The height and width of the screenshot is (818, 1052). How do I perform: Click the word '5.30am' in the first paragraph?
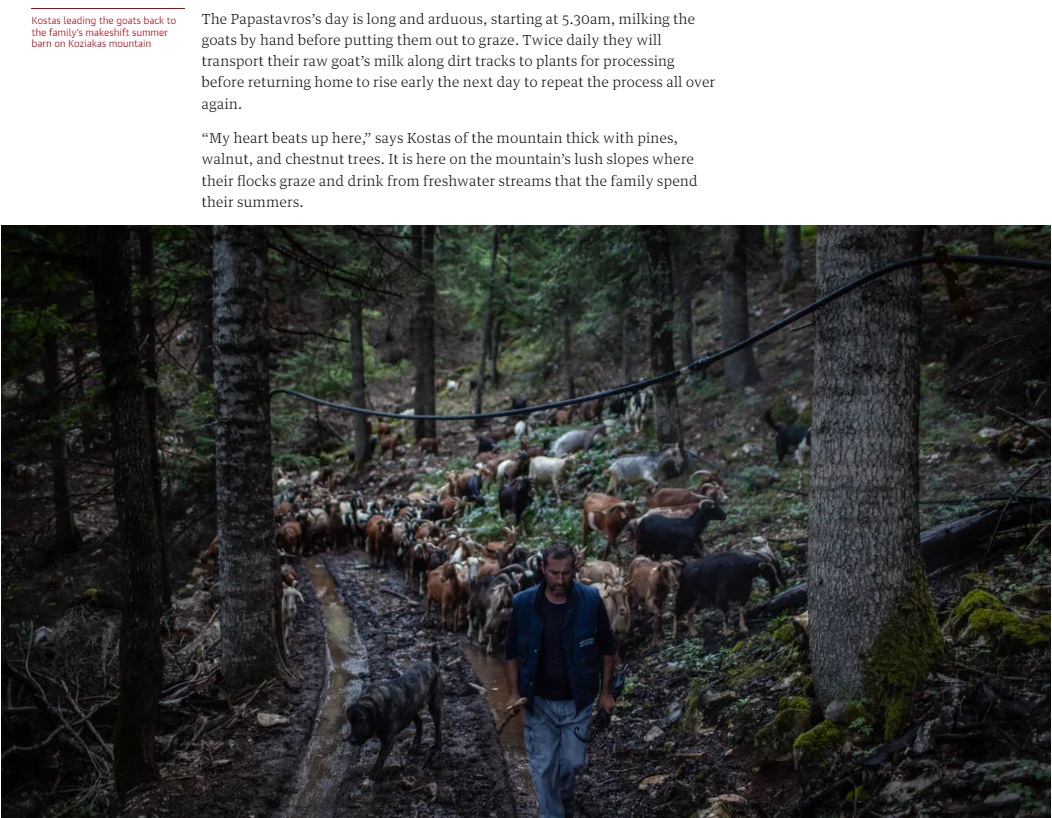coord(587,19)
